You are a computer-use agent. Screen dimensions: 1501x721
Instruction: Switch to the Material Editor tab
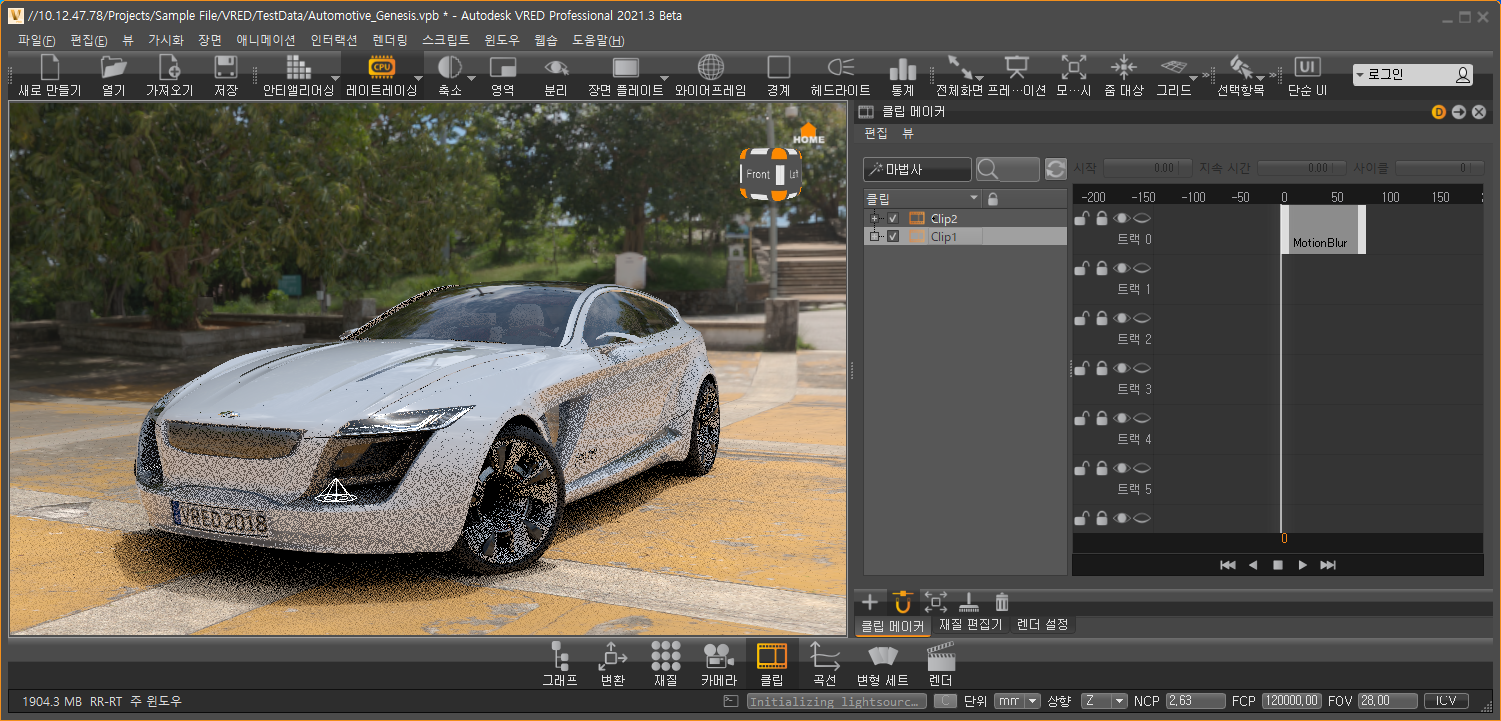click(970, 625)
